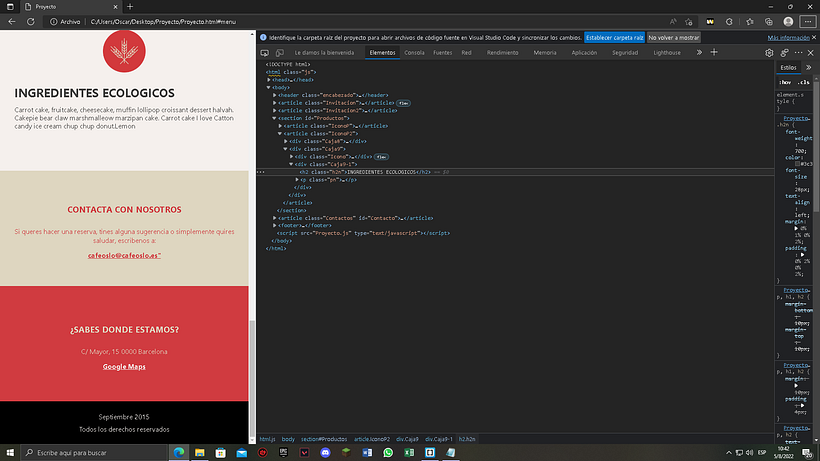
Task: Click flex badge on Invitacion article
Action: [403, 103]
